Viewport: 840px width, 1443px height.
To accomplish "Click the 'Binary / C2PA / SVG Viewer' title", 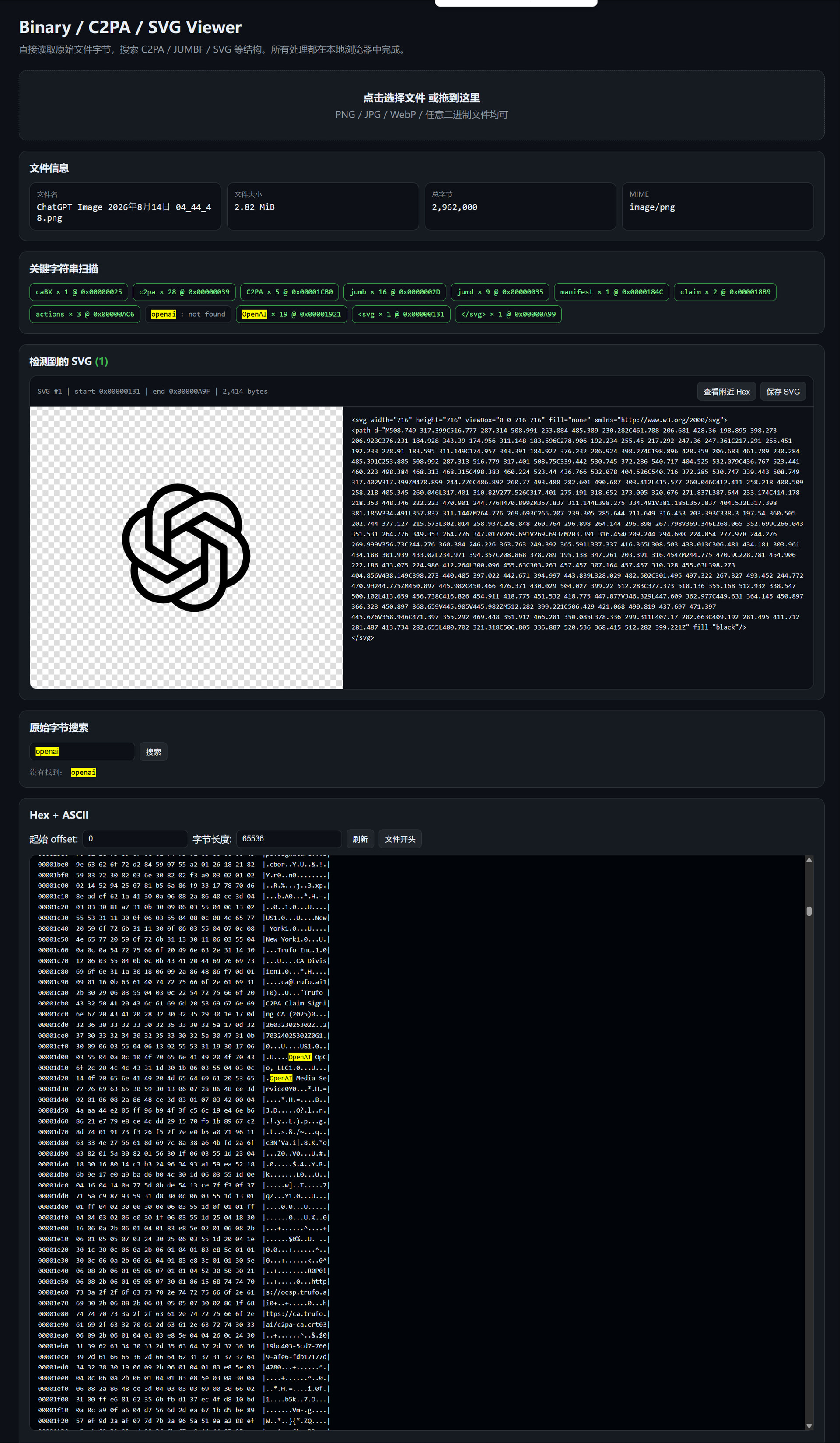I will tap(130, 27).
